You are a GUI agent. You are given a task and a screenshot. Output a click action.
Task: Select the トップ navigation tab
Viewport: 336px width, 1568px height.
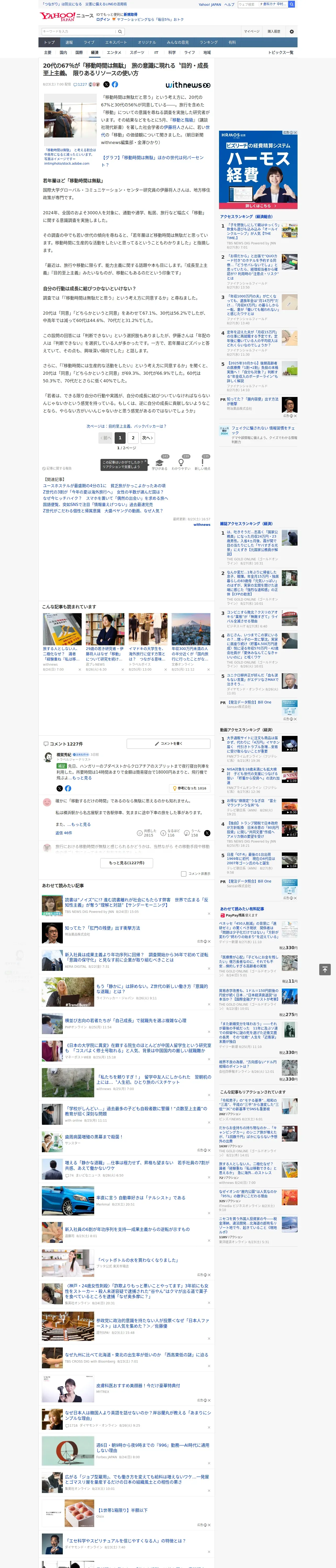click(x=49, y=43)
